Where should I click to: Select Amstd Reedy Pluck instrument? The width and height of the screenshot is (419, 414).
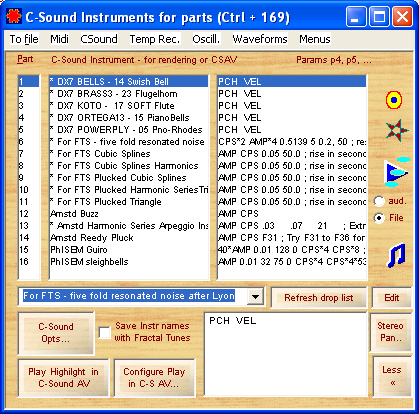coord(129,238)
